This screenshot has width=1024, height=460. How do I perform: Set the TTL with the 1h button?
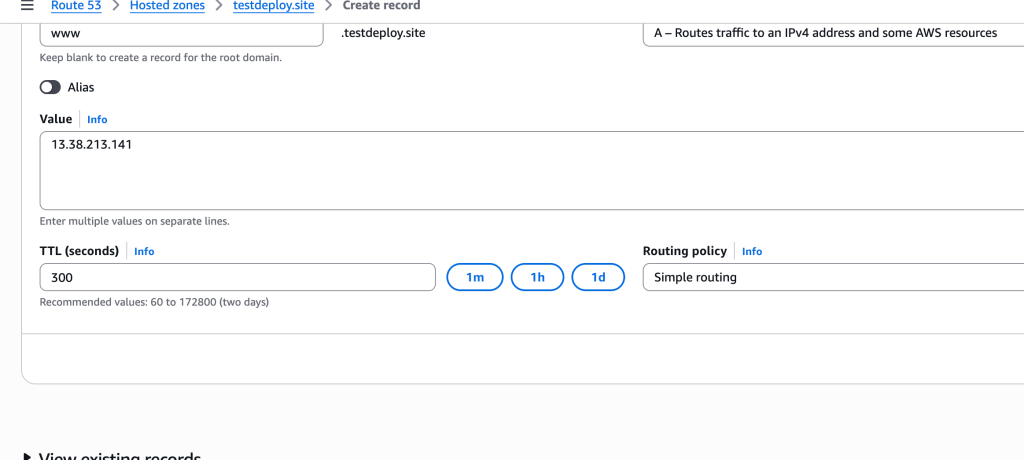[537, 277]
